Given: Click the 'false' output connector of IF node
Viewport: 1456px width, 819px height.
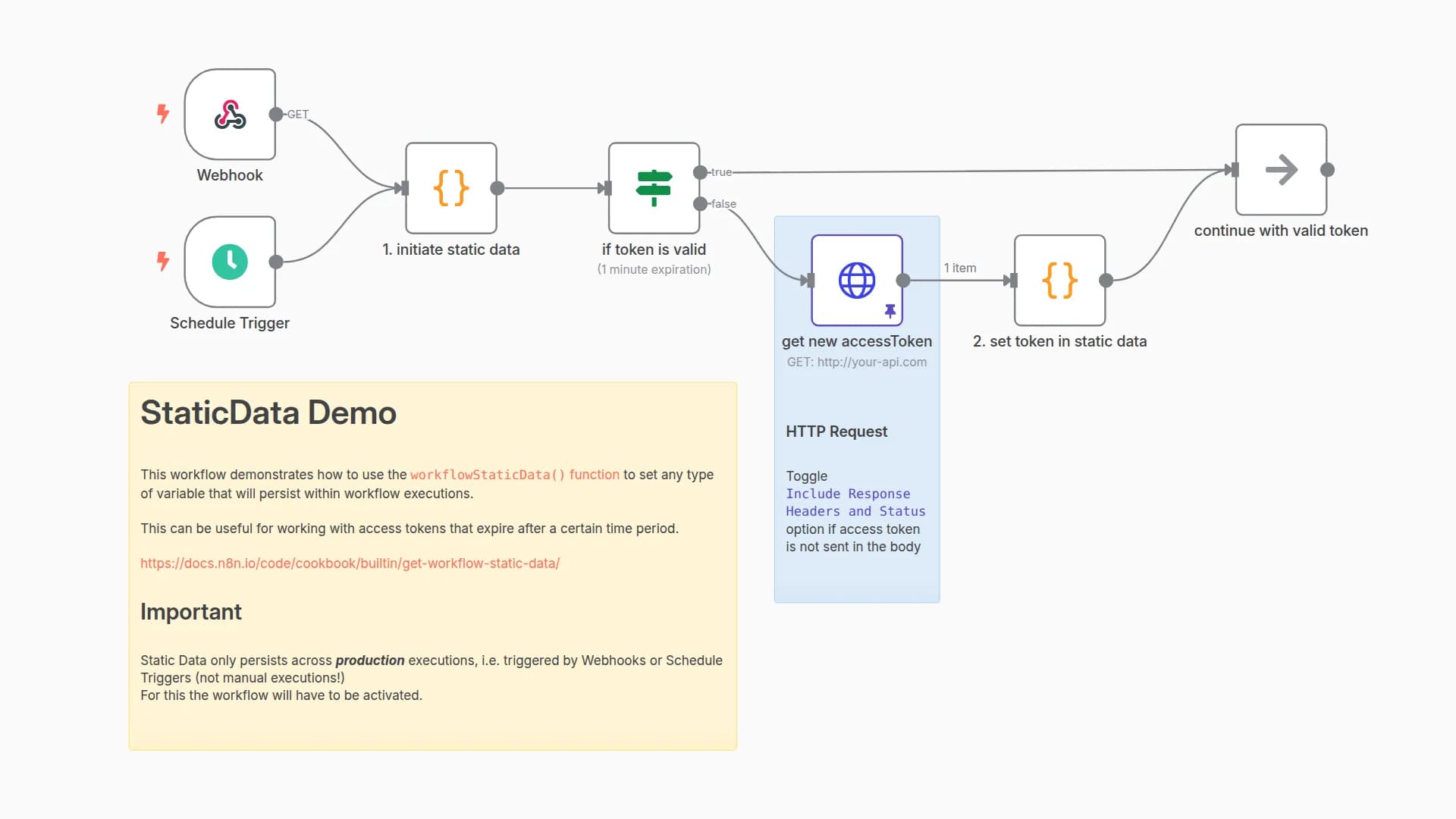Looking at the screenshot, I should (700, 203).
